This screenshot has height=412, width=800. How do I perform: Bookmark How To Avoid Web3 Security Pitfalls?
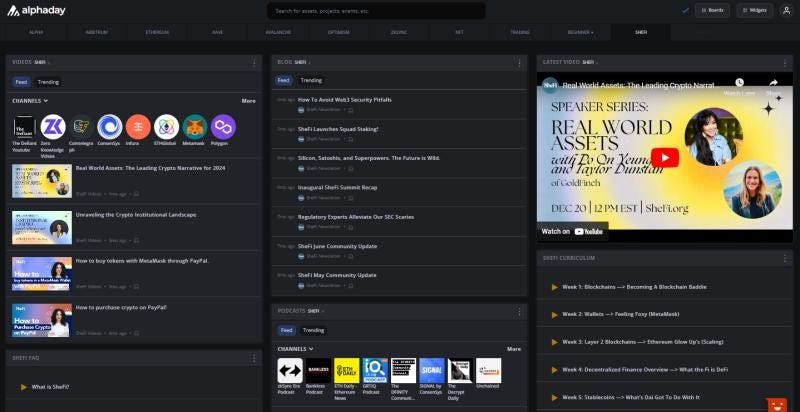pos(351,110)
